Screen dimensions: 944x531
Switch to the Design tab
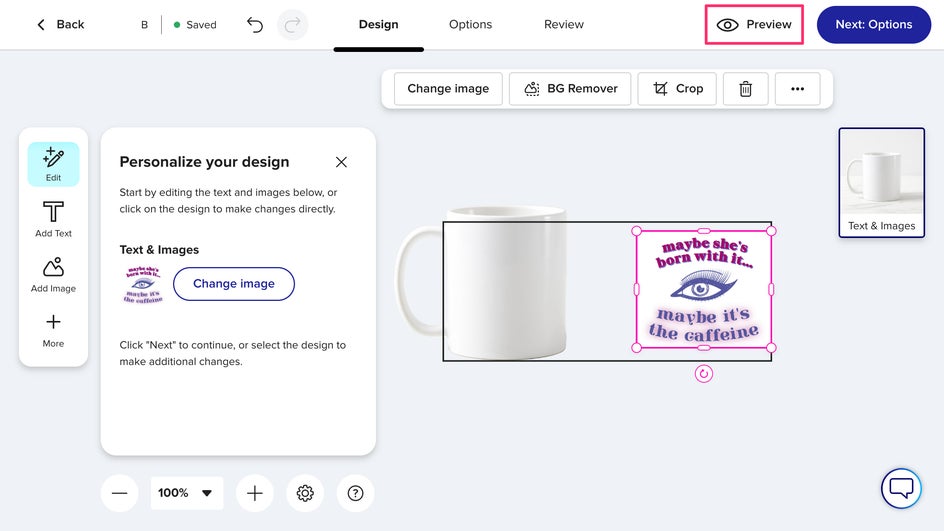pyautogui.click(x=379, y=25)
